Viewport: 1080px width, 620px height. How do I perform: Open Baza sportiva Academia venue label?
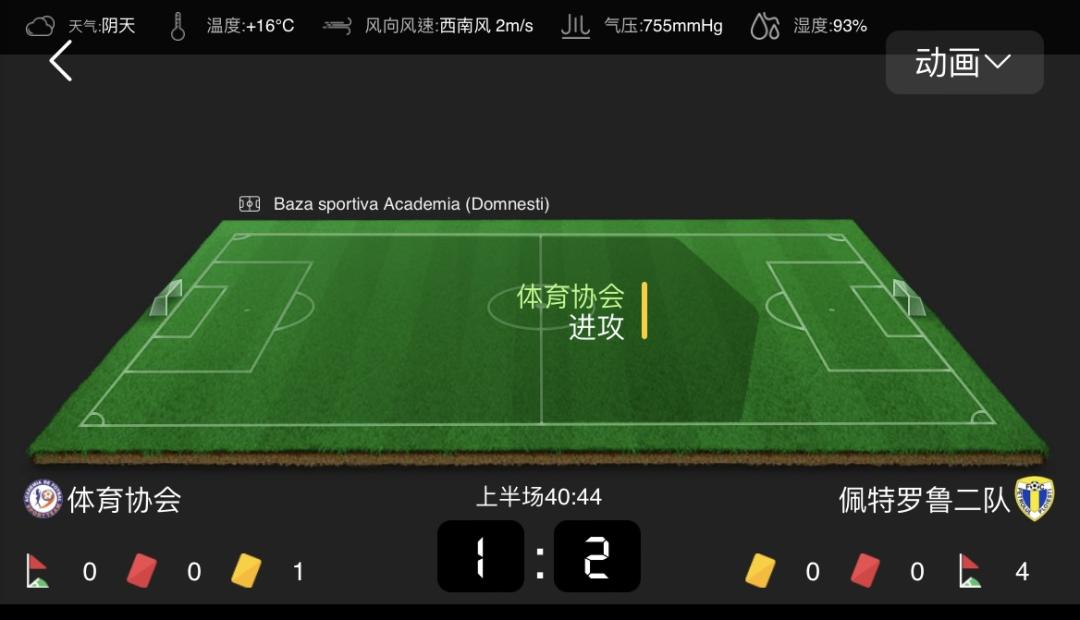411,204
